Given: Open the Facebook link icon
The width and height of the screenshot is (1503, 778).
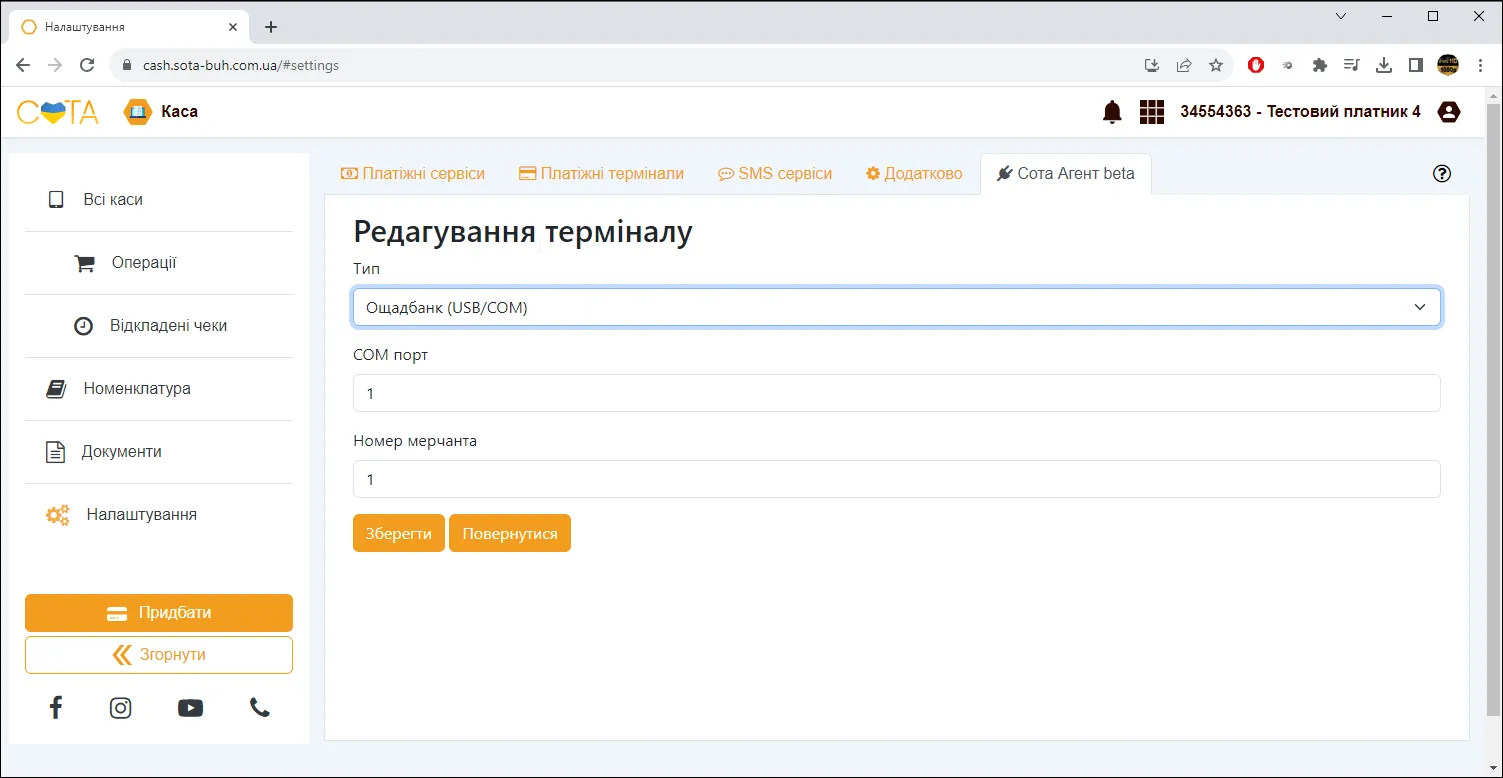Looking at the screenshot, I should click(x=56, y=708).
